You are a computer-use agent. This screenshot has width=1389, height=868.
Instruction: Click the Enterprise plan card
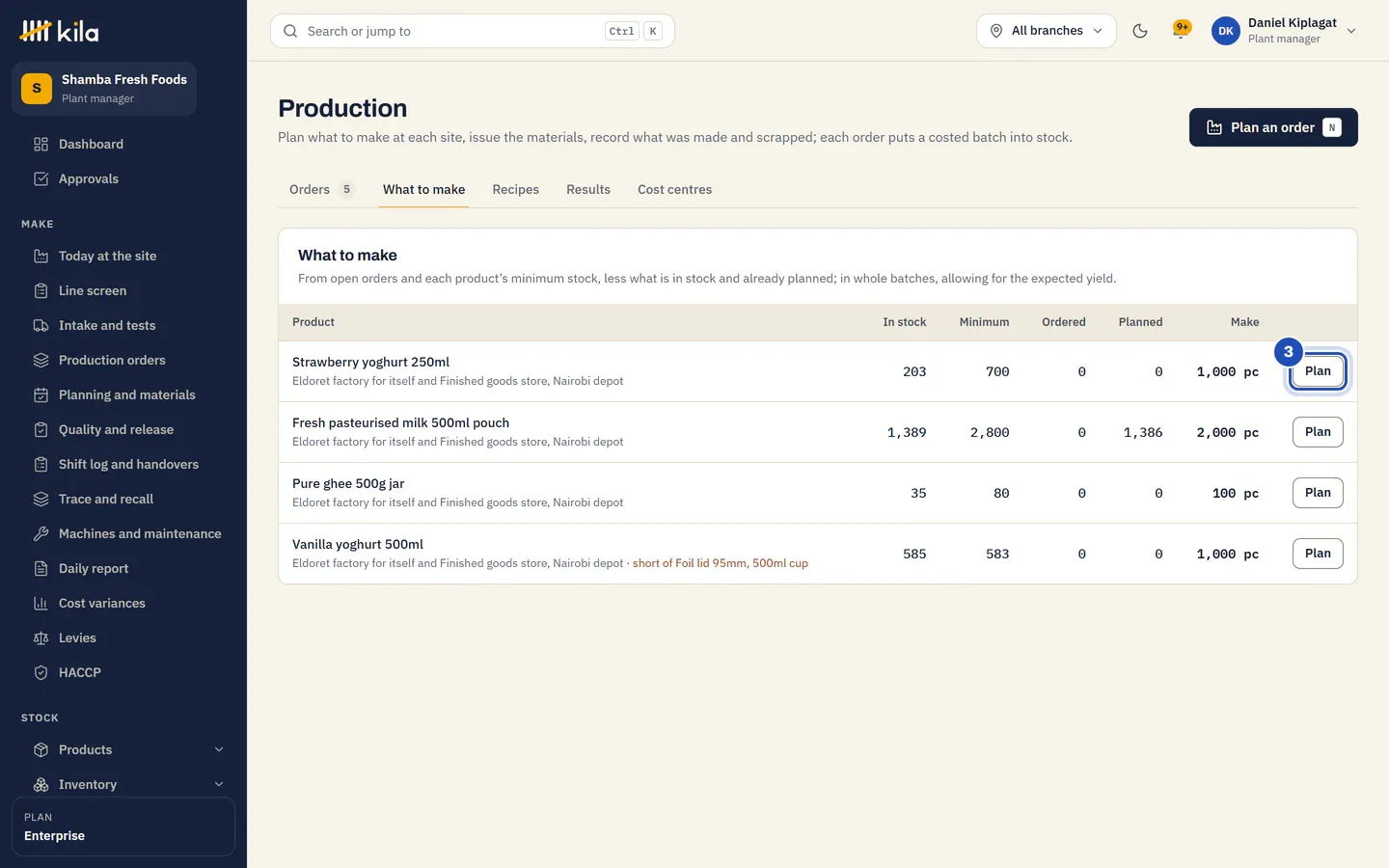pyautogui.click(x=123, y=827)
